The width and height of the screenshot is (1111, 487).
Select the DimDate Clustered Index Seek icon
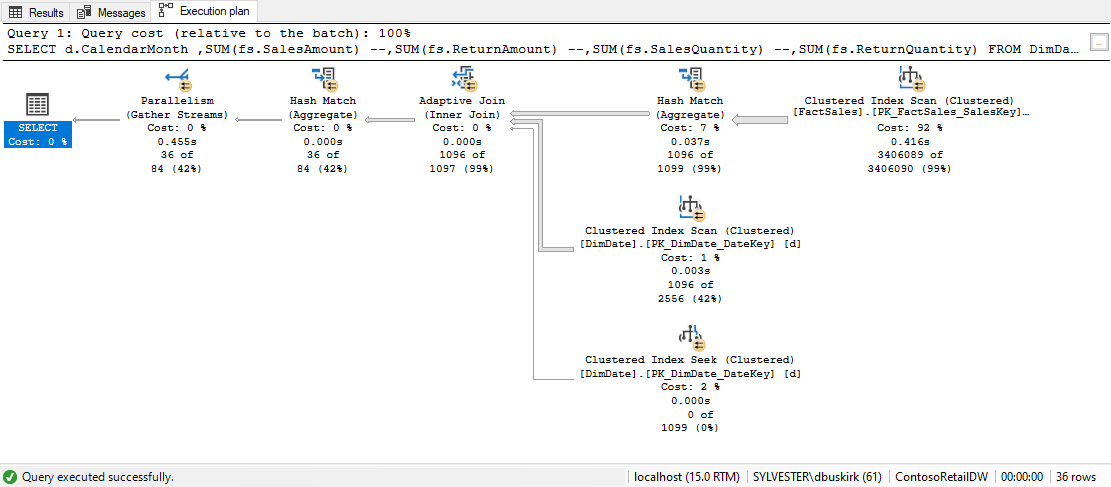(x=690, y=336)
